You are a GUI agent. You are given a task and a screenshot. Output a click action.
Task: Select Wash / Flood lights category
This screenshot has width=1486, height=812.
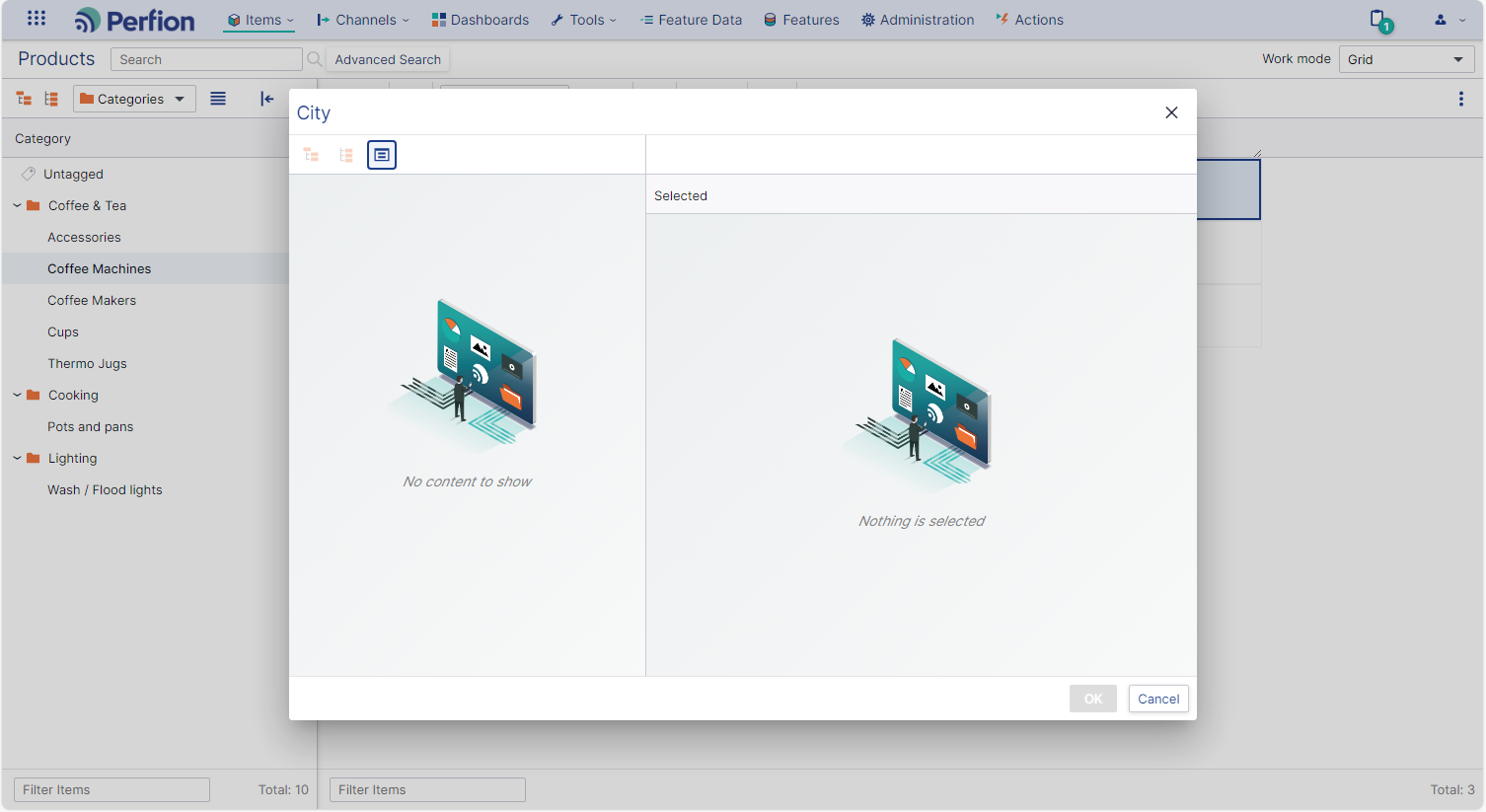105,489
